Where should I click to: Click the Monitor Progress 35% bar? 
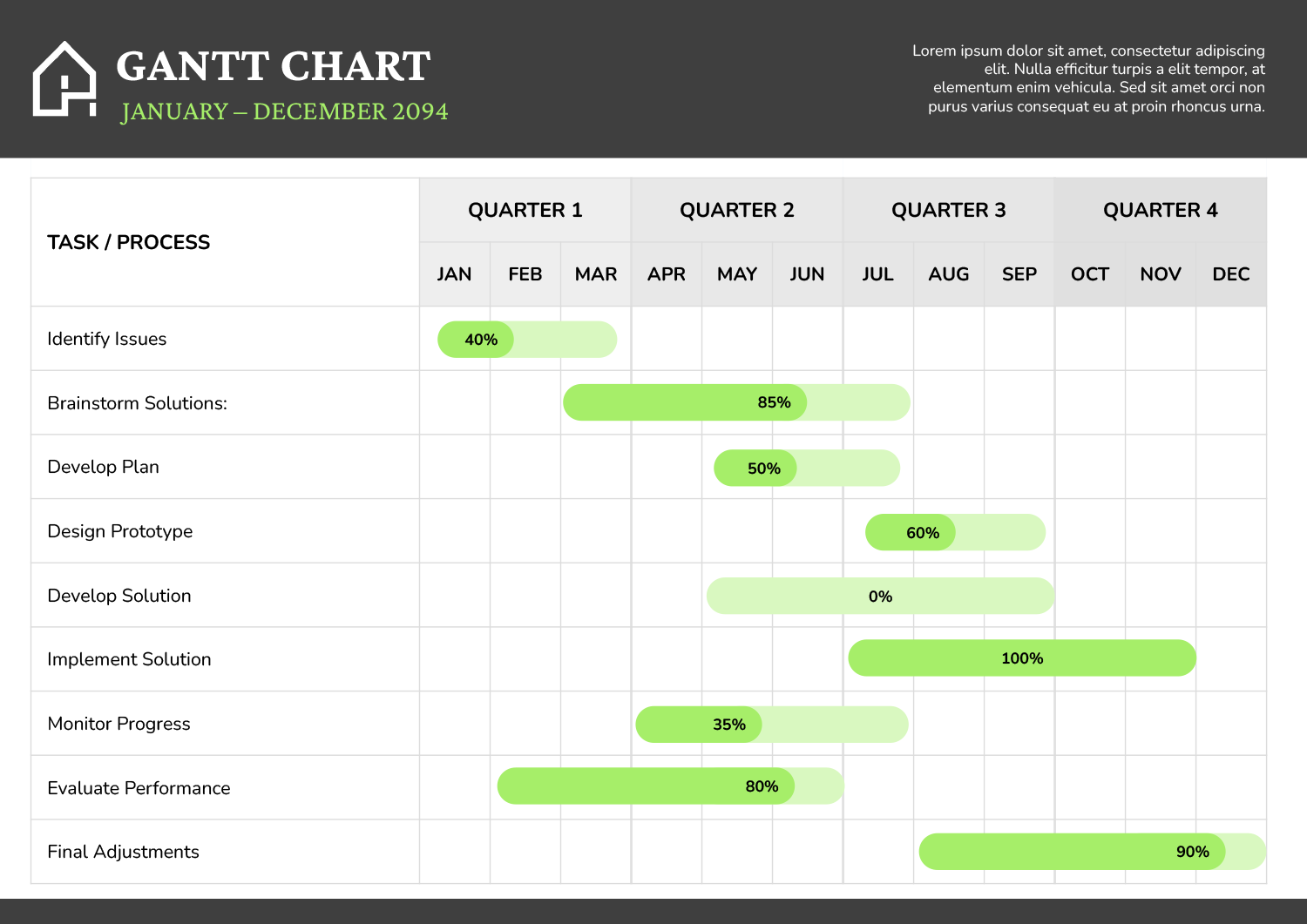[x=697, y=724]
